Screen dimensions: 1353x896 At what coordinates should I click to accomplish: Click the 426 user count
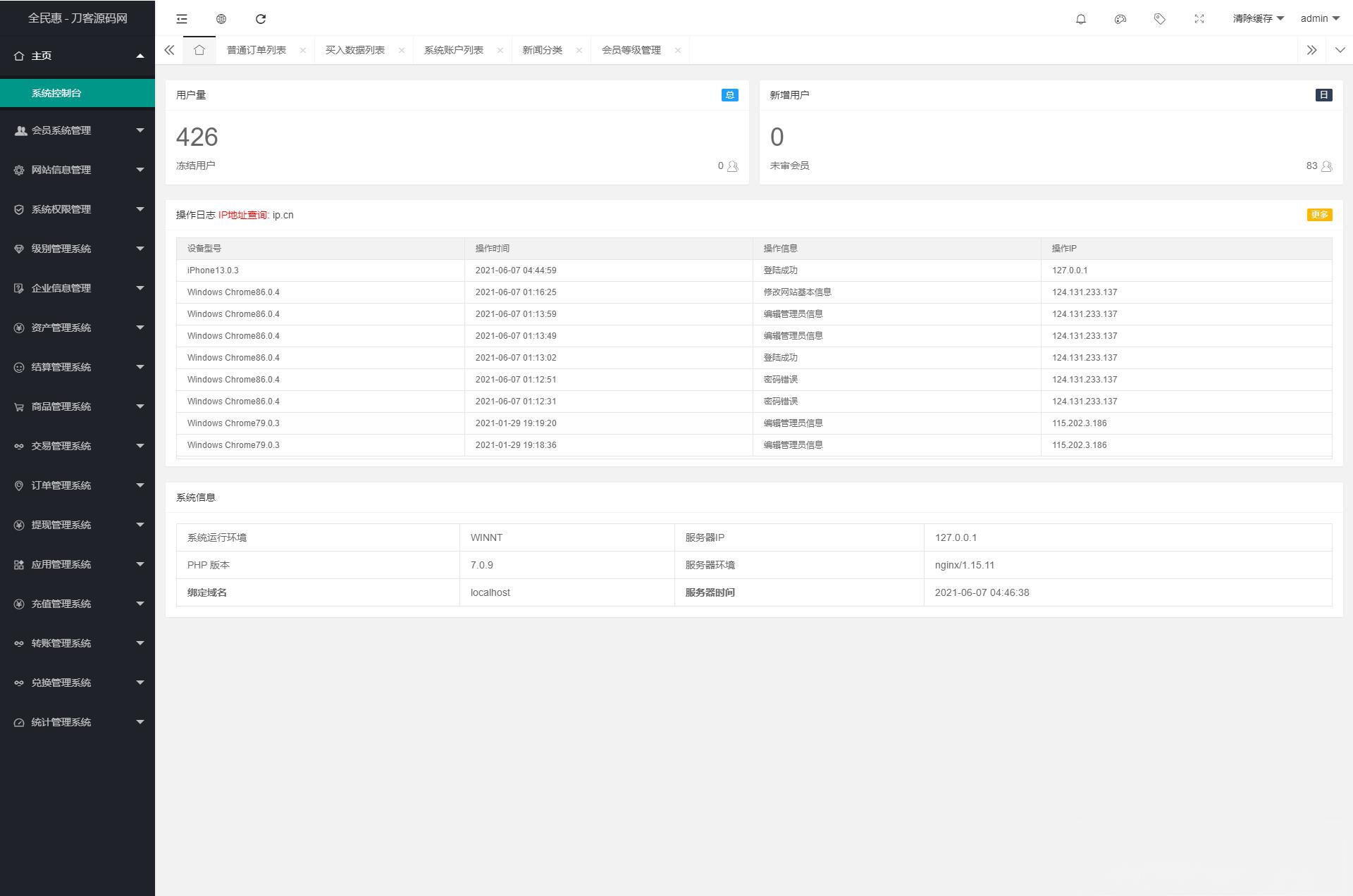(x=197, y=137)
